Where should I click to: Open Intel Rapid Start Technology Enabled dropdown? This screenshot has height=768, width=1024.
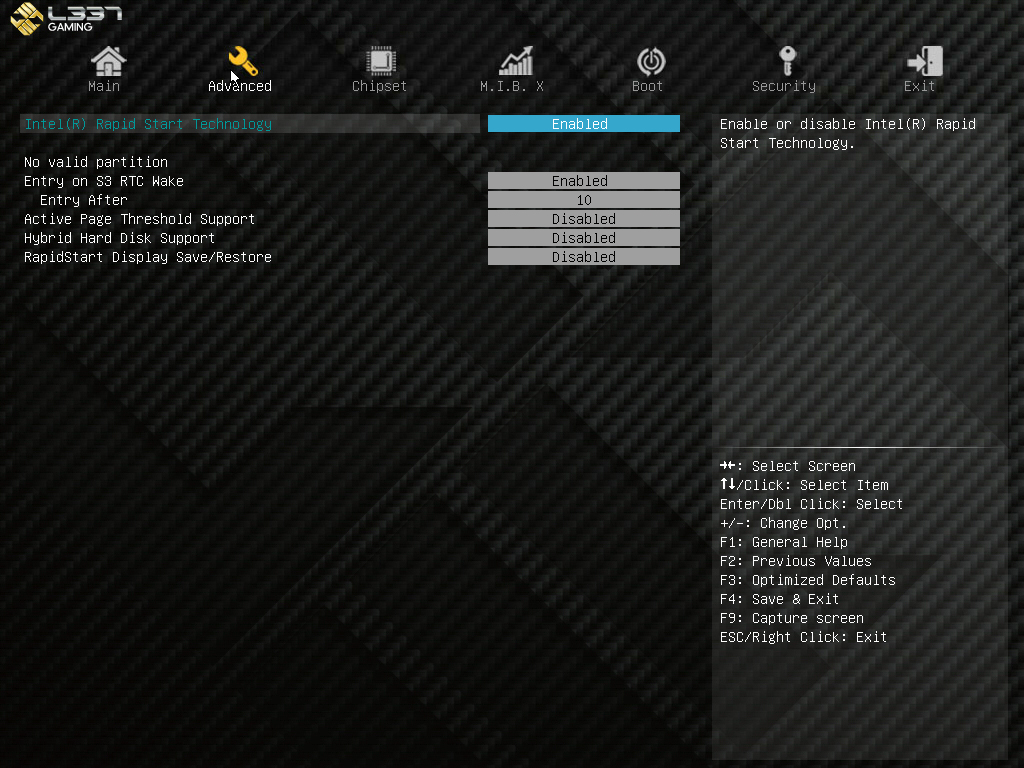[x=583, y=123]
